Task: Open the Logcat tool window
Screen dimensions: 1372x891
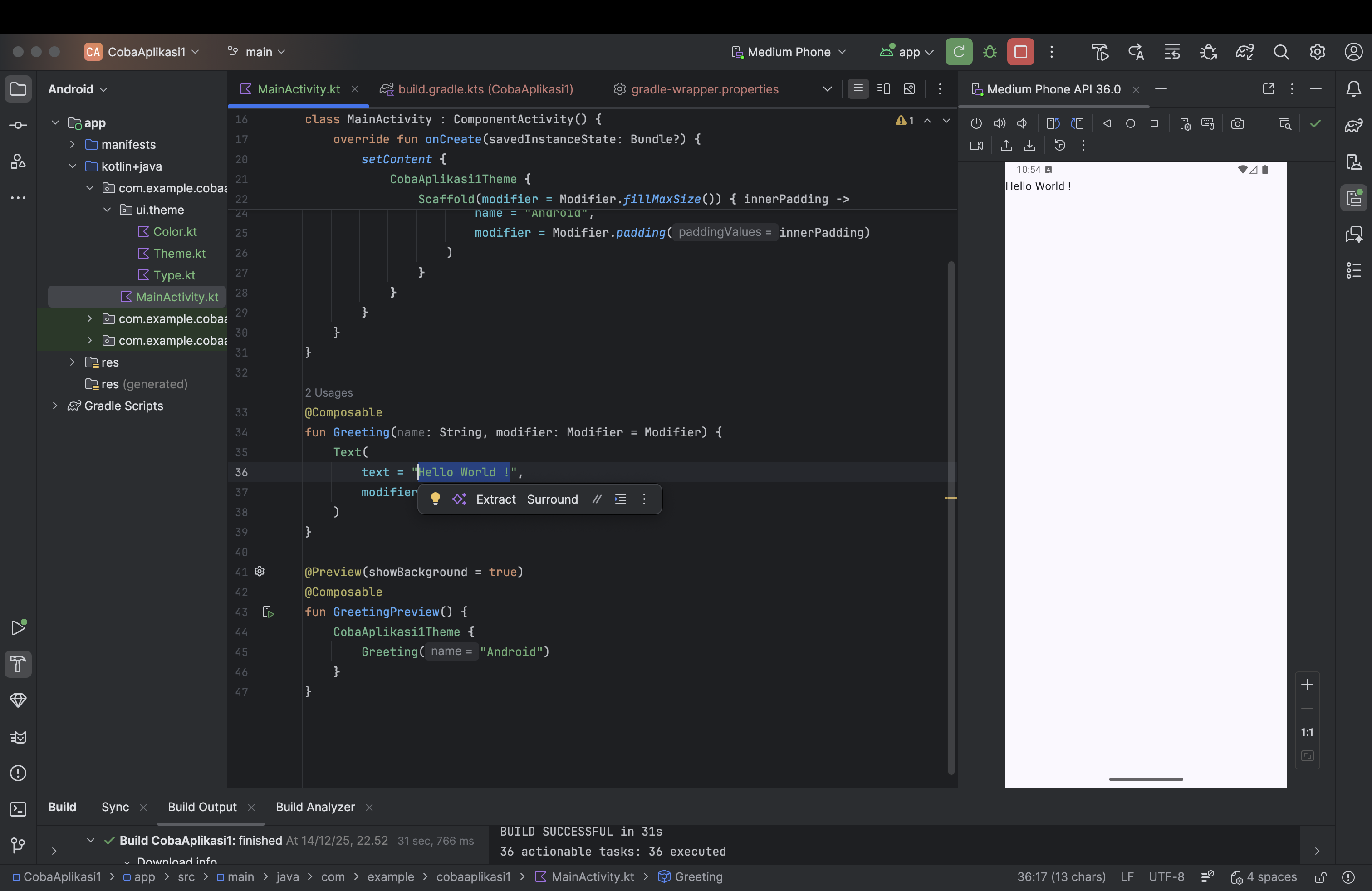Action: tap(18, 737)
